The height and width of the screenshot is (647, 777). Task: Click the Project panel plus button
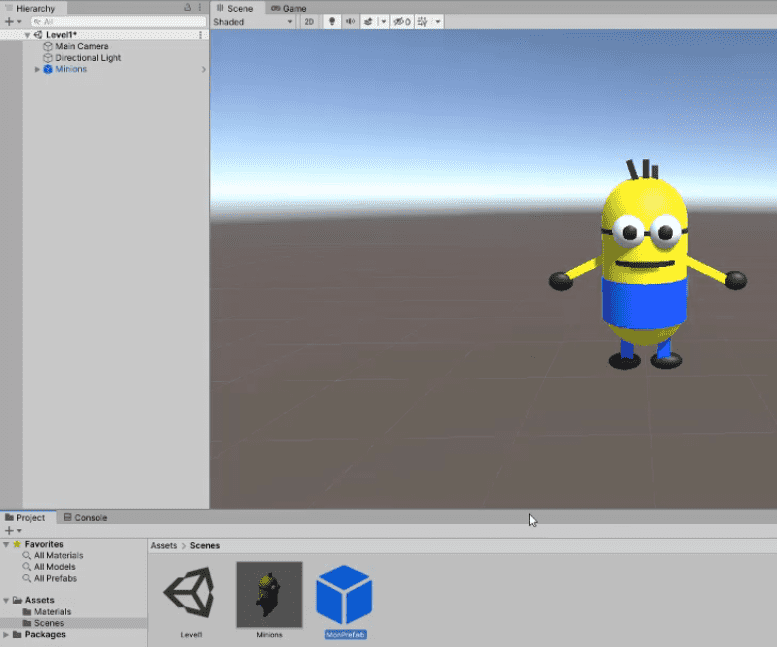pos(9,531)
